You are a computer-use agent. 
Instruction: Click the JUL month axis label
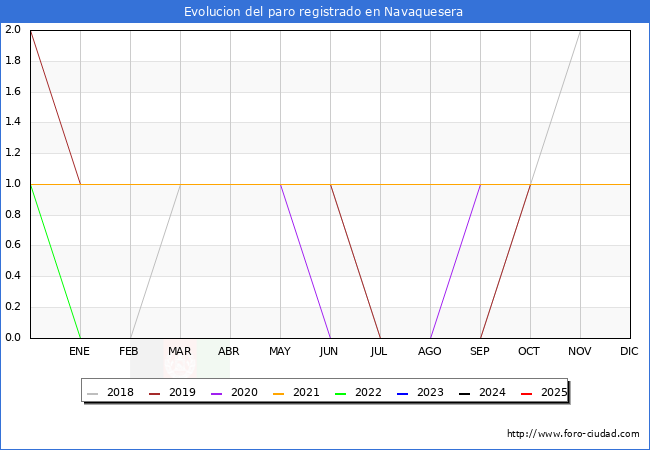pos(379,351)
